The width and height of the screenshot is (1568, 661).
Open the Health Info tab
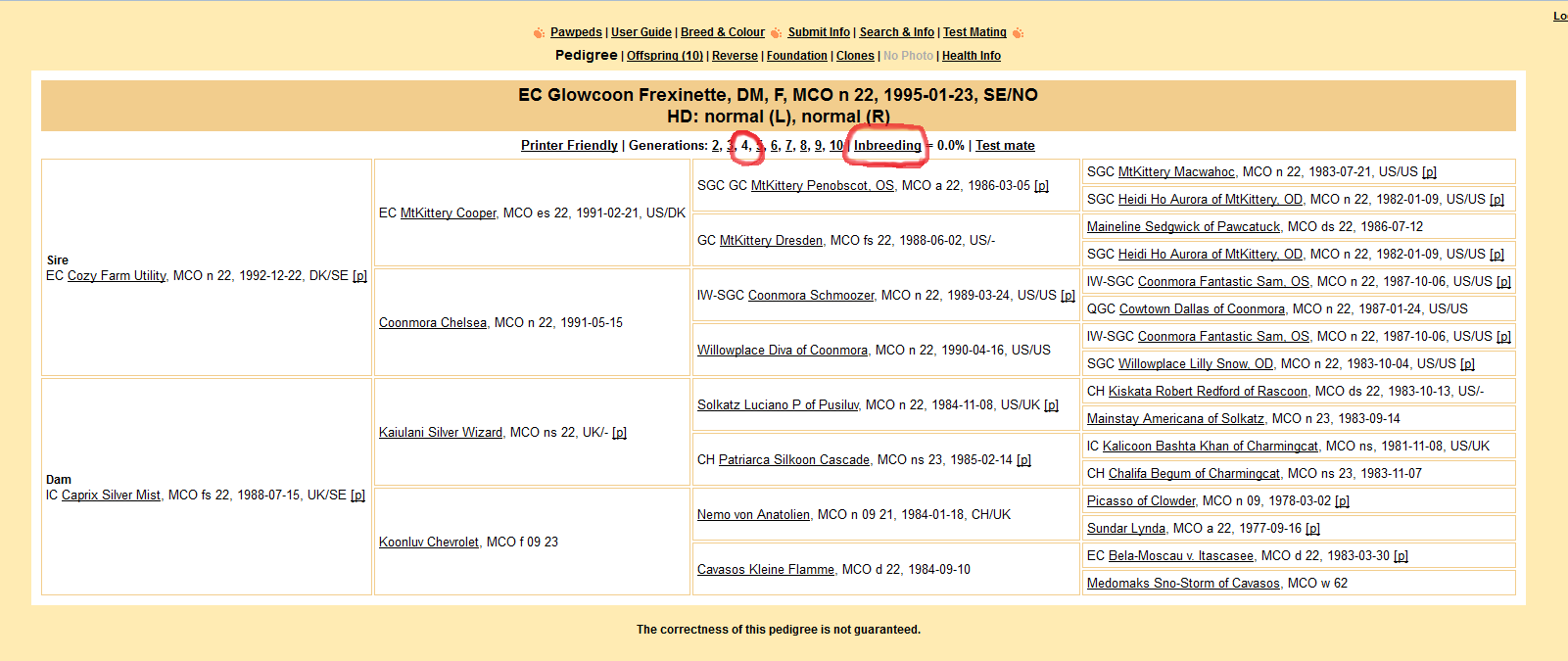coord(972,56)
